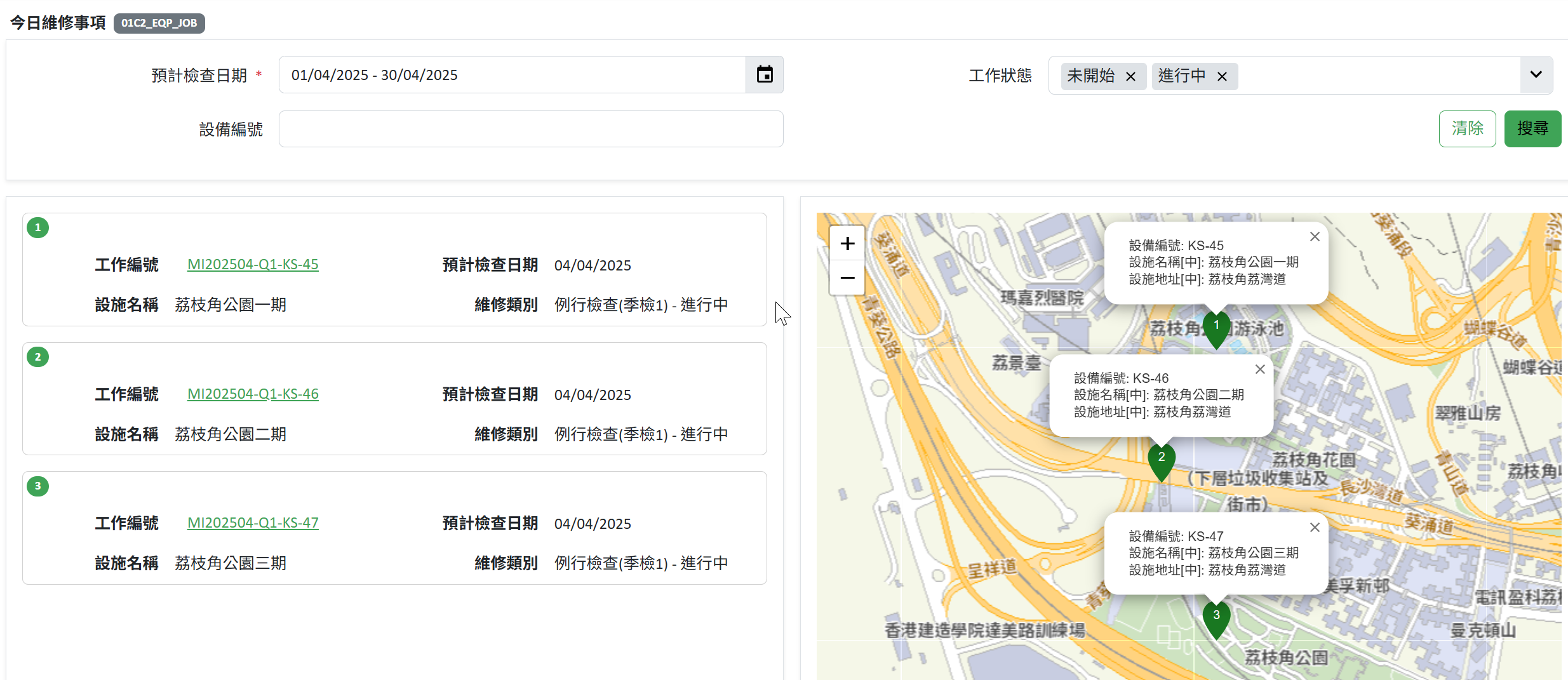Click the 荔景臺 label on the map

(1017, 363)
